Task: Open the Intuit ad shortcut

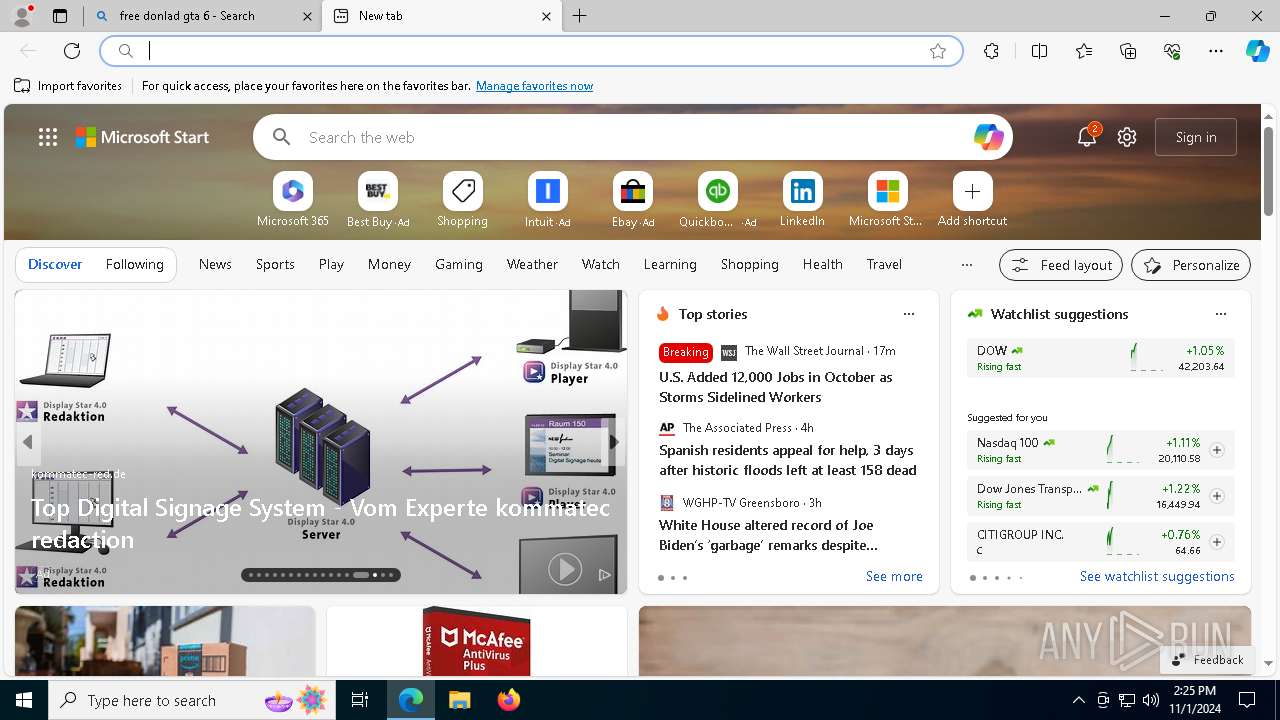Action: pyautogui.click(x=547, y=200)
